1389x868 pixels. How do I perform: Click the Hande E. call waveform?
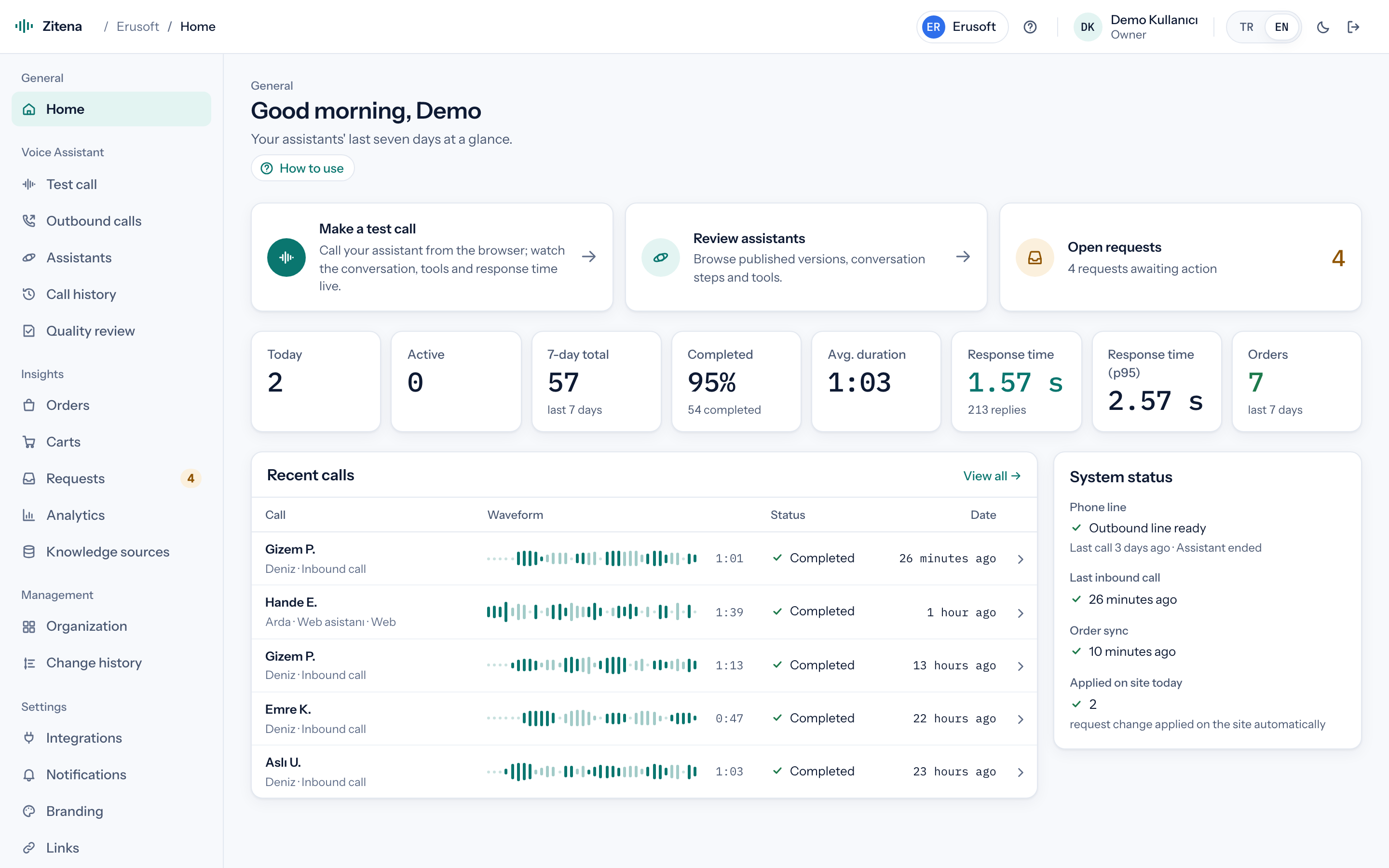[x=592, y=612]
